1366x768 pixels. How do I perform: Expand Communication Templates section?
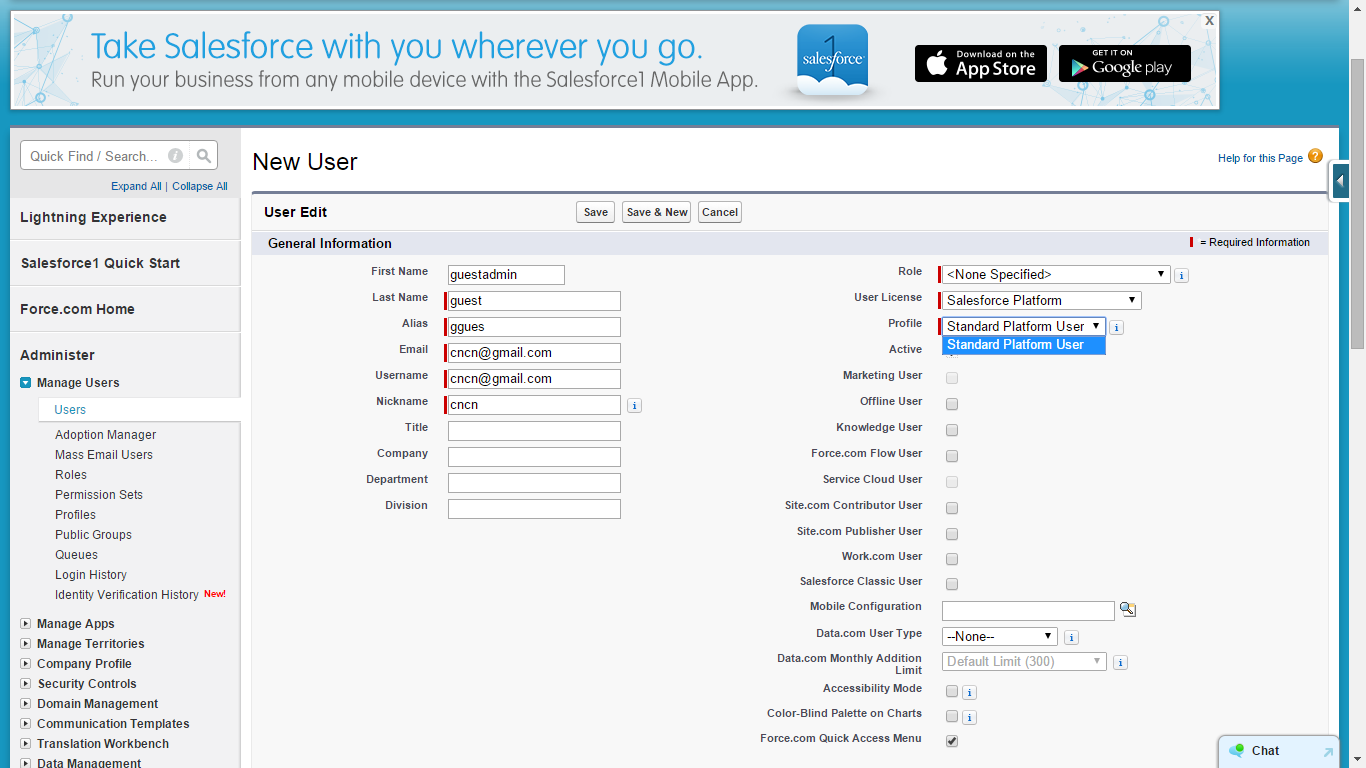pyautogui.click(x=26, y=724)
